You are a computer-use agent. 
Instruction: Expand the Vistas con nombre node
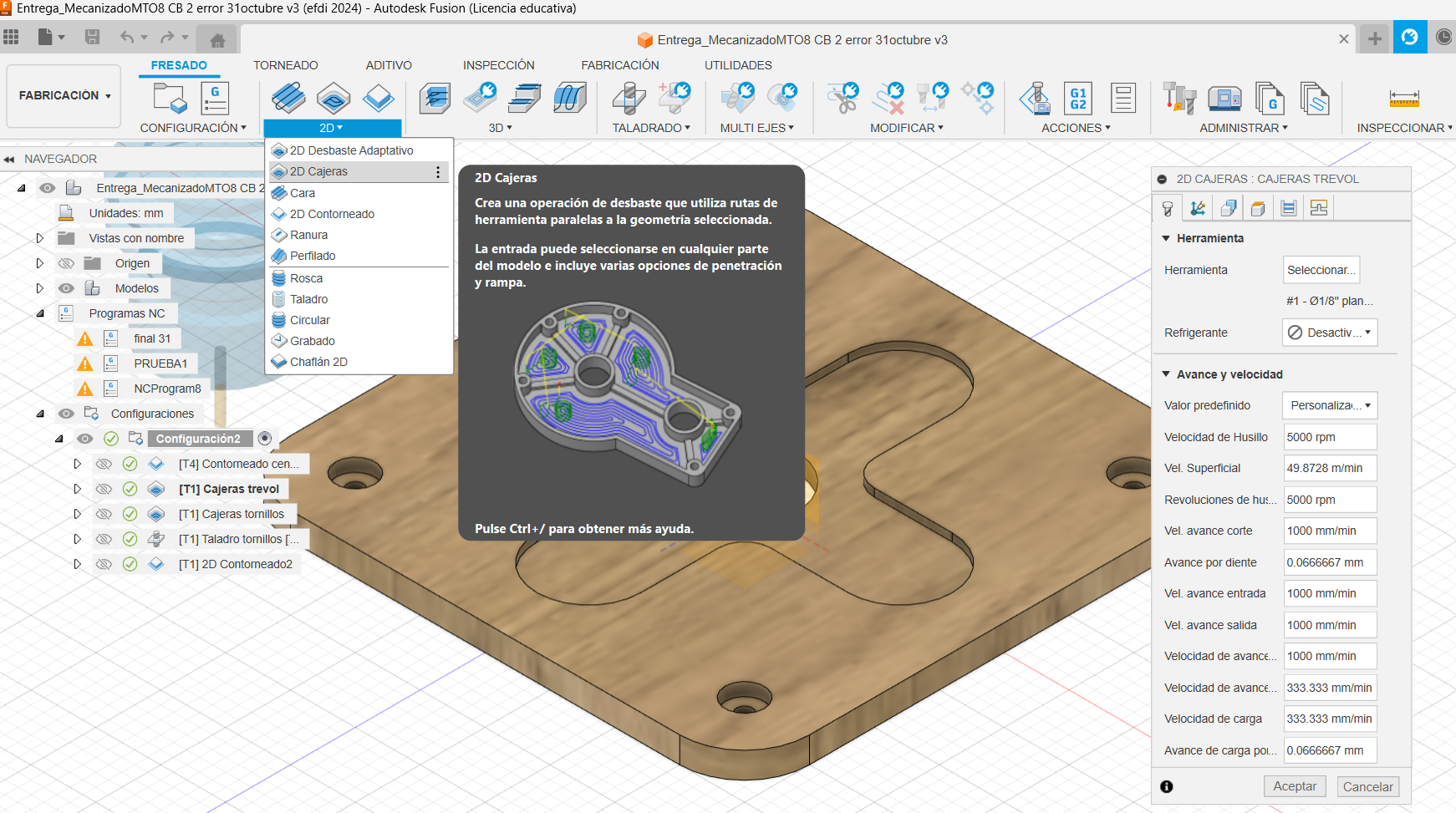point(39,238)
